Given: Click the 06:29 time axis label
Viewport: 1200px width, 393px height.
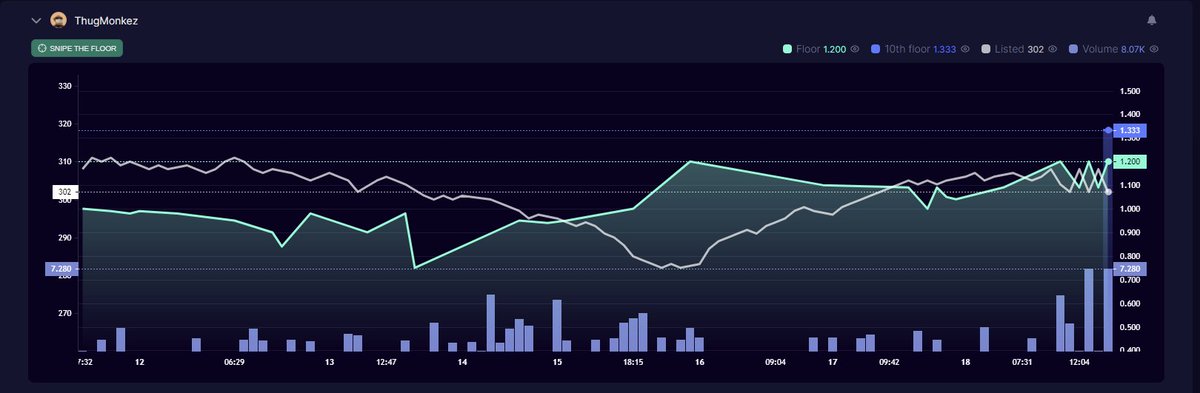Looking at the screenshot, I should [x=234, y=362].
